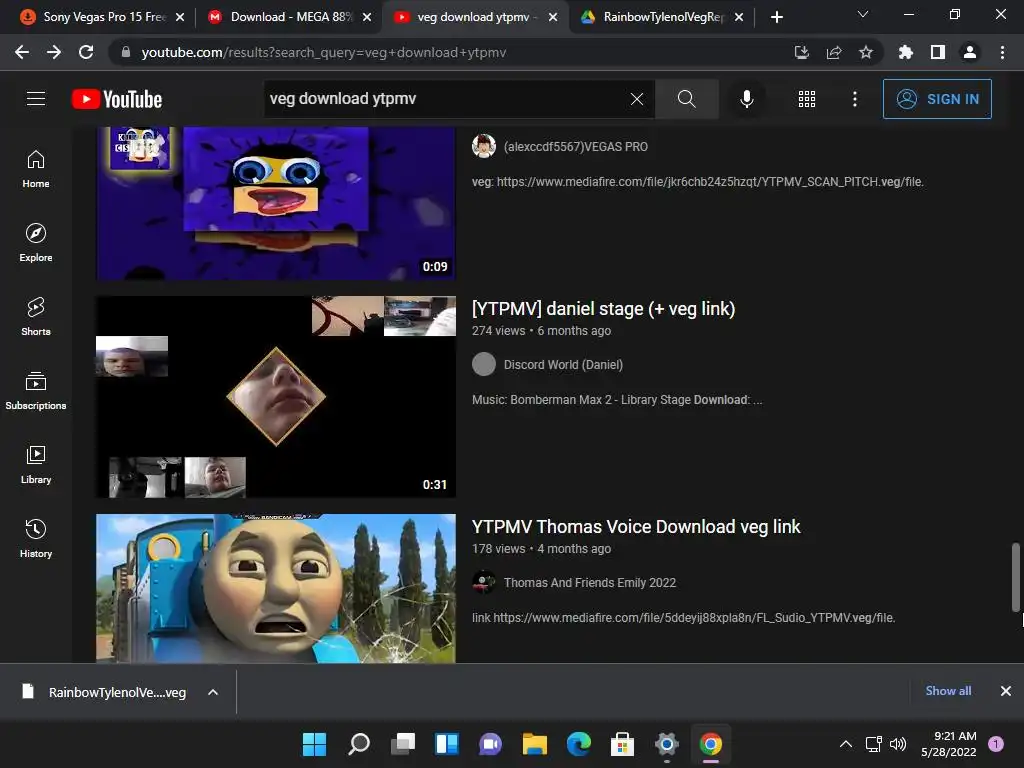Click Show all downloads
Screen dimensions: 1024x768
pos(948,690)
